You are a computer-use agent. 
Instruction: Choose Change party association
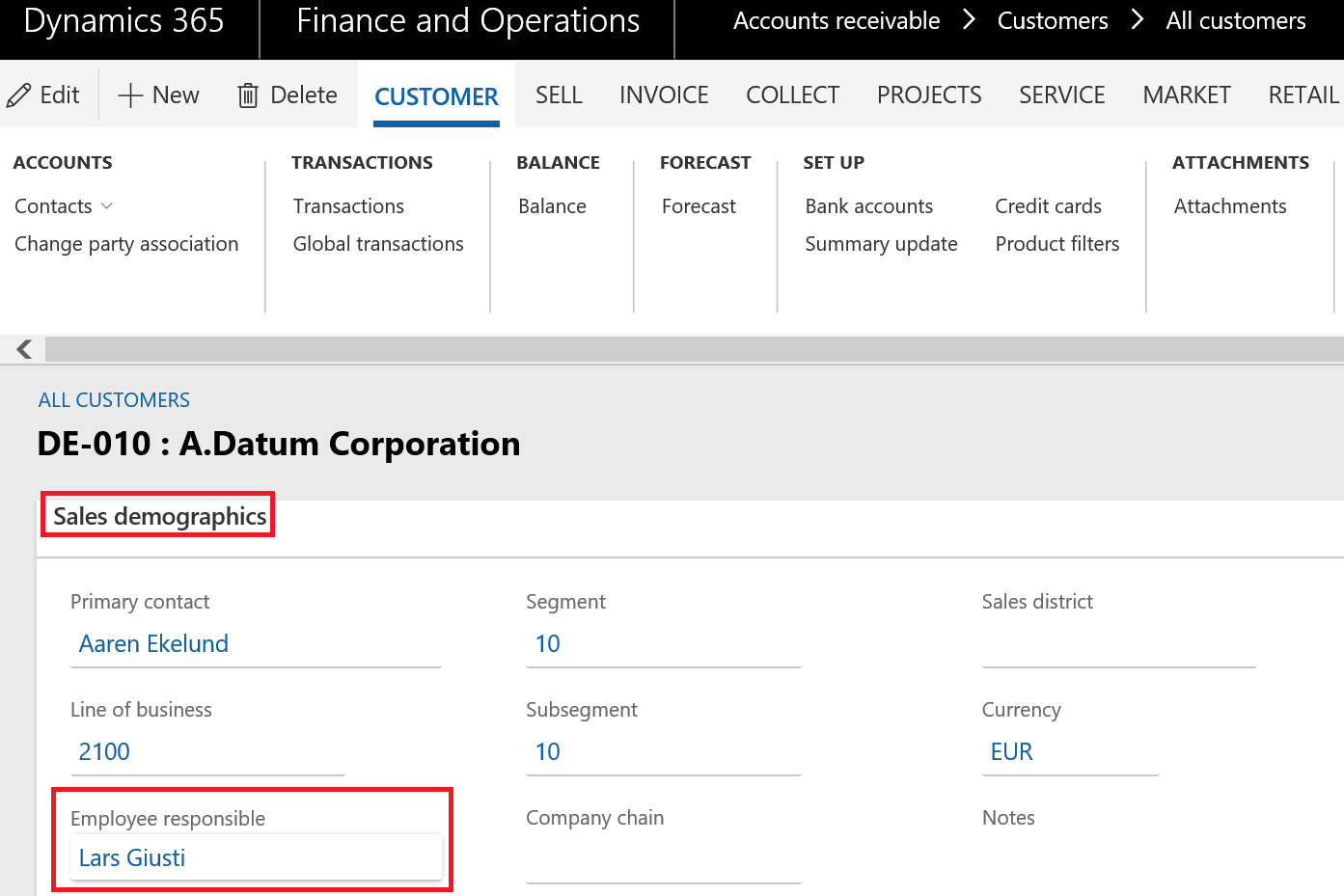(x=126, y=244)
